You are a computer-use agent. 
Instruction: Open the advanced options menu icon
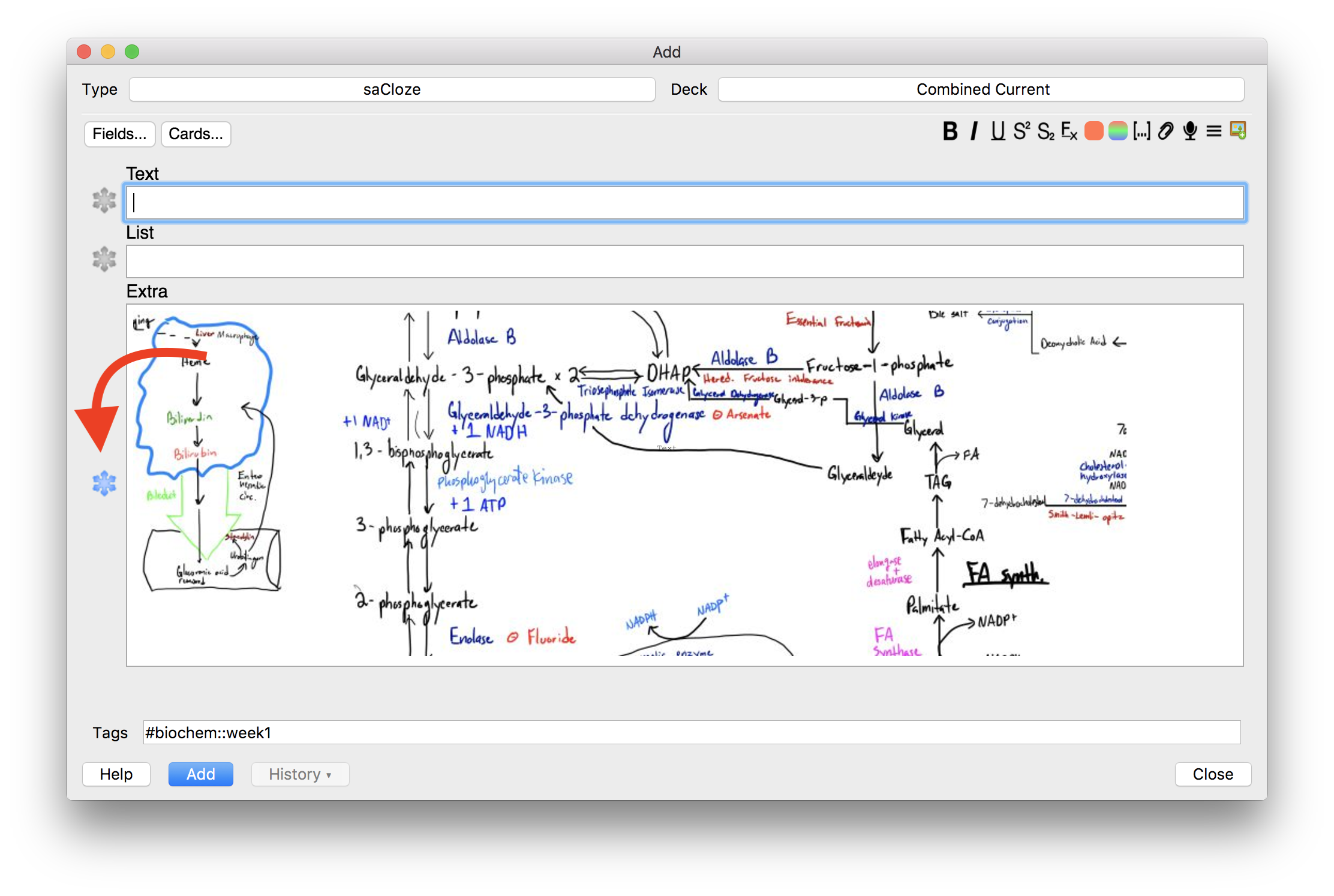pos(1214,131)
